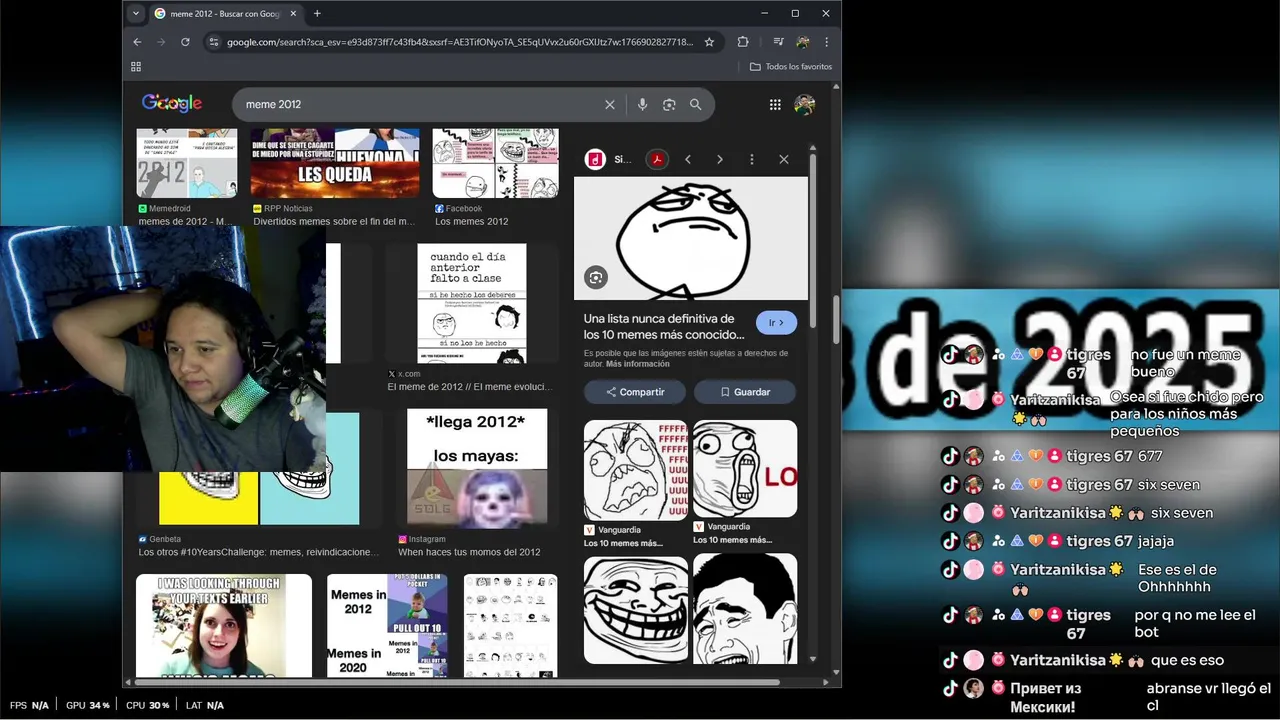Open the preview panel three-dot options

(751, 159)
